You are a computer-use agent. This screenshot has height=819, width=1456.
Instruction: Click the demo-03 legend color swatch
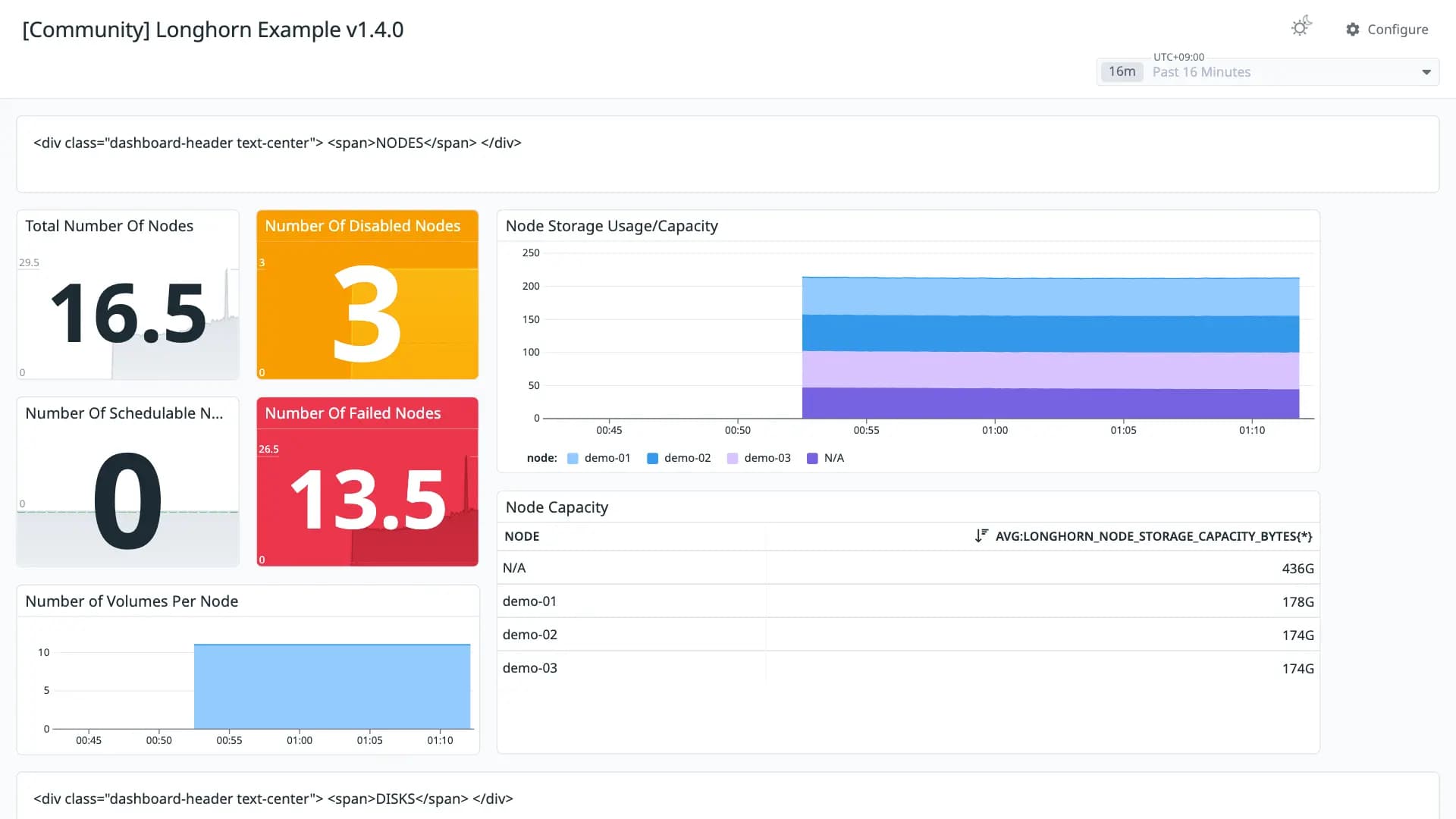point(733,458)
